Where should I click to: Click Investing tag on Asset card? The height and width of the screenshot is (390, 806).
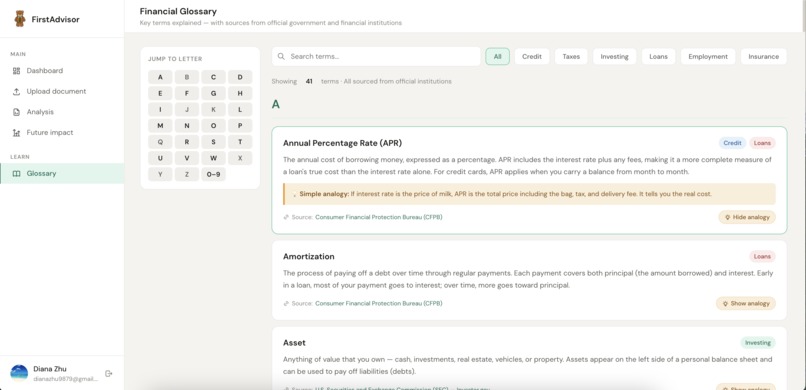pos(758,343)
